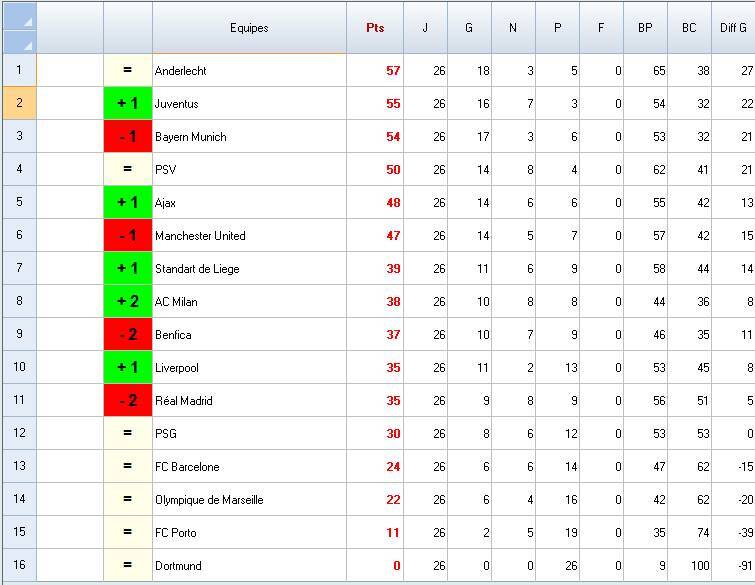755x585 pixels.
Task: Select the highlighted row 2 header
Action: pos(19,104)
